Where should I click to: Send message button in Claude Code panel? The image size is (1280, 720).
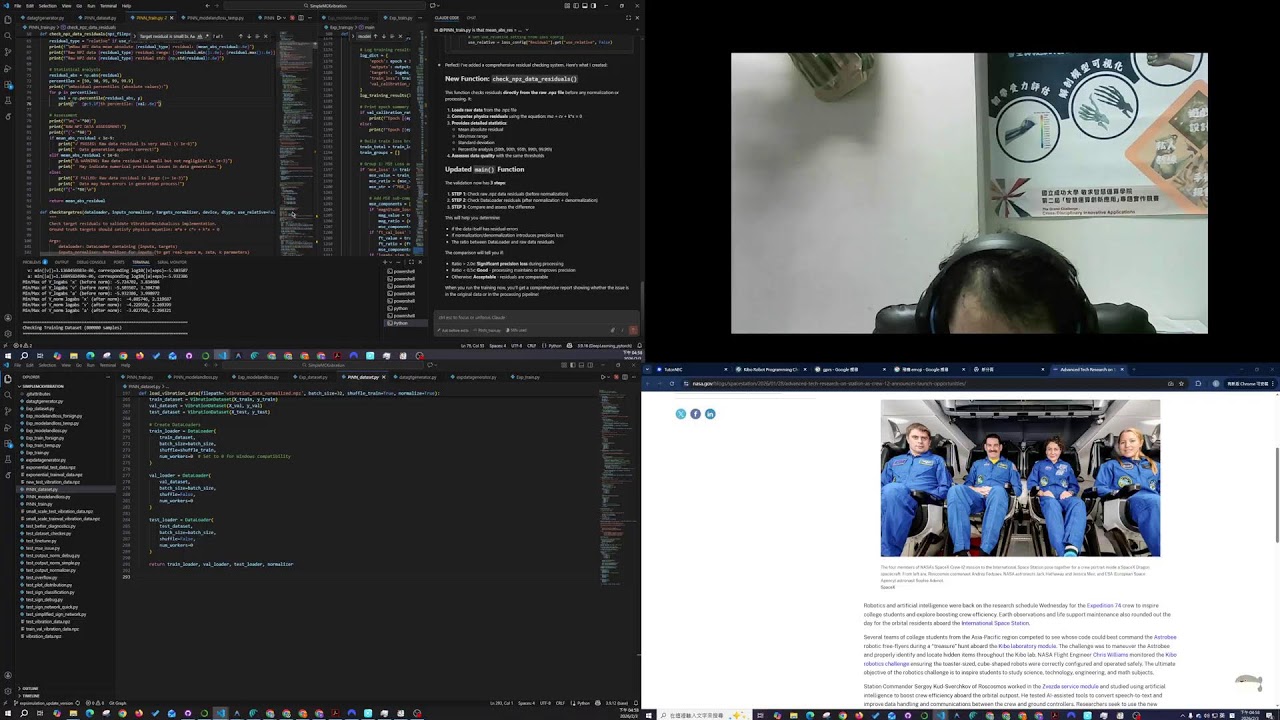[633, 330]
